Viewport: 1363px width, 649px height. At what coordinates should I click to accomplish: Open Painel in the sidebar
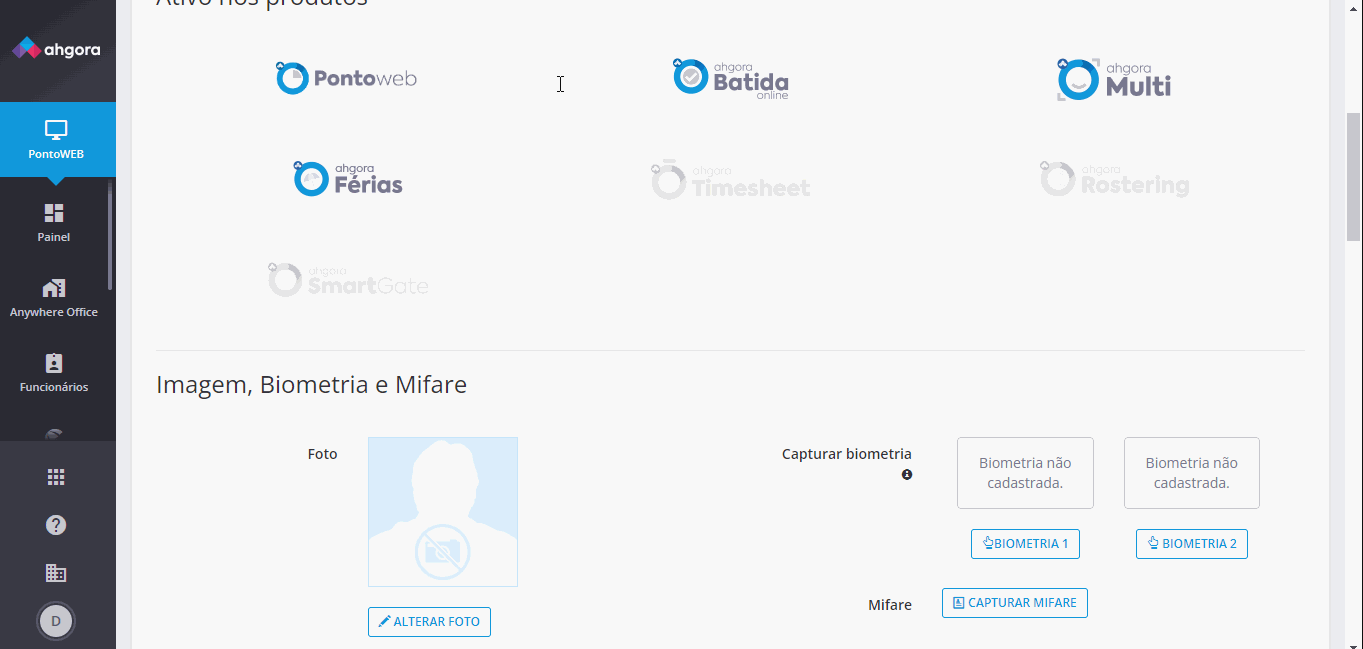(x=54, y=223)
